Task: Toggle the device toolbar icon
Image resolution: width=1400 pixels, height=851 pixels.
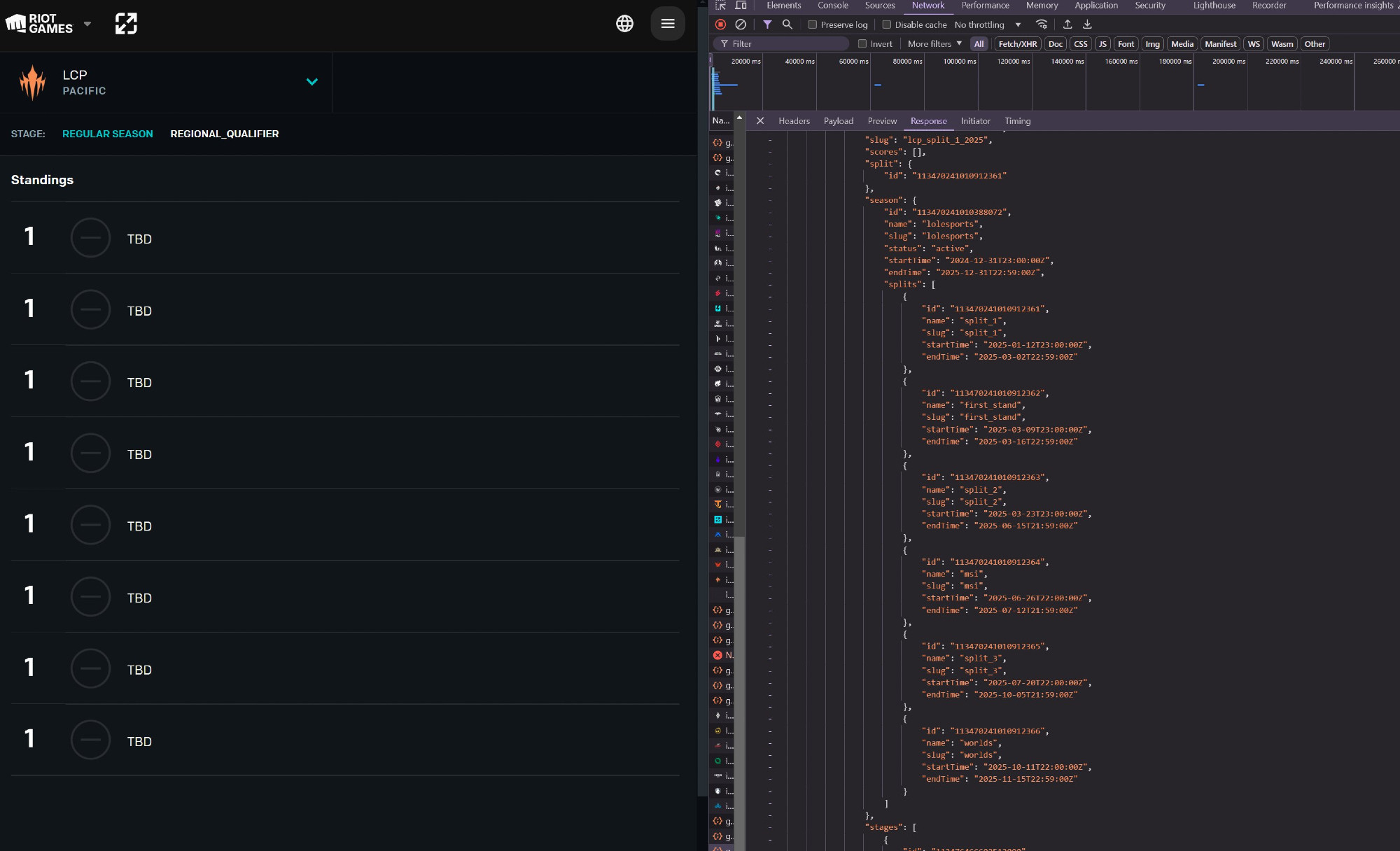Action: pos(741,6)
